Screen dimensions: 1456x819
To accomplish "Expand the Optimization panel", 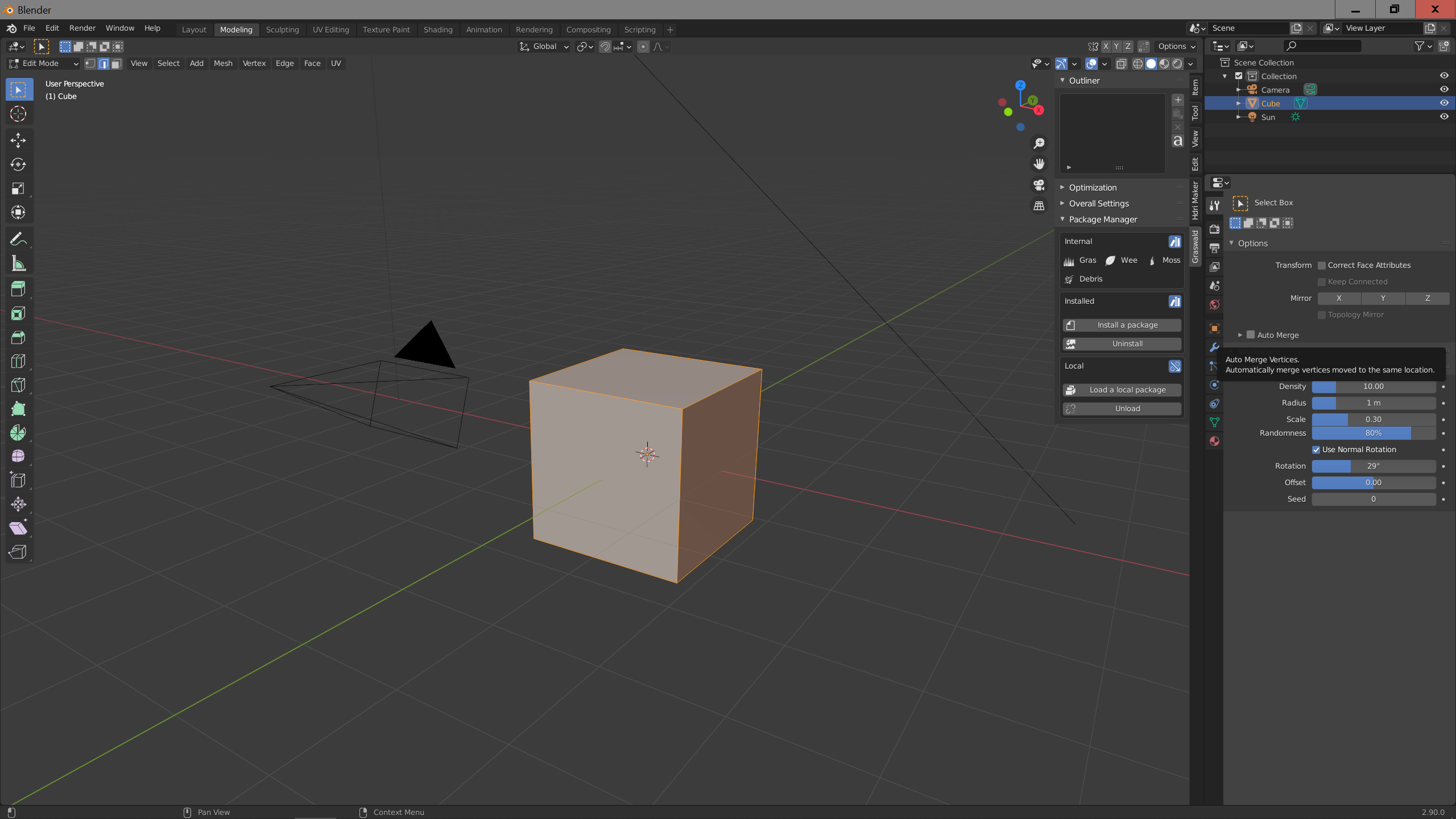I will tap(1093, 188).
